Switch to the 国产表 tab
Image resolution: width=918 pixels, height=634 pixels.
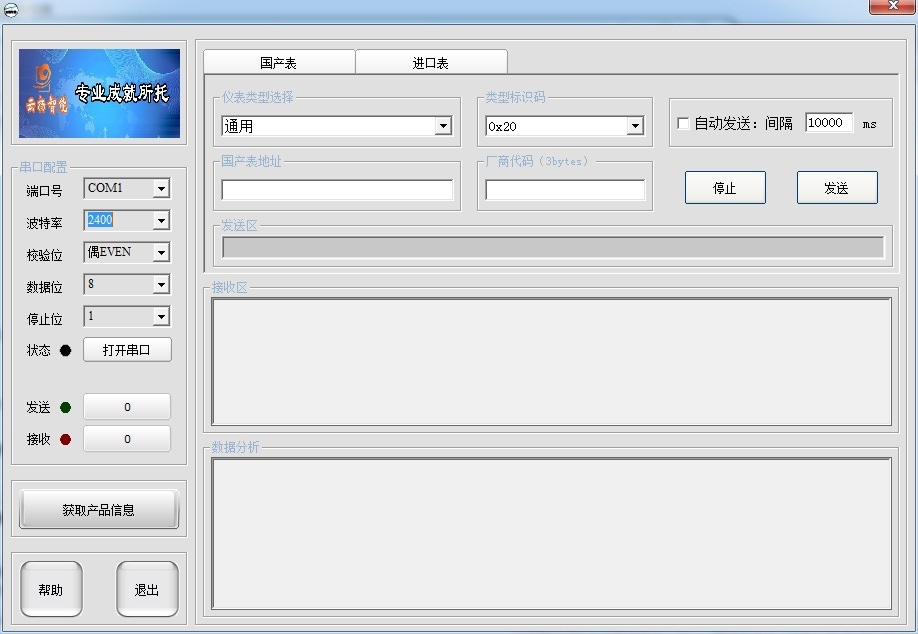click(x=279, y=63)
